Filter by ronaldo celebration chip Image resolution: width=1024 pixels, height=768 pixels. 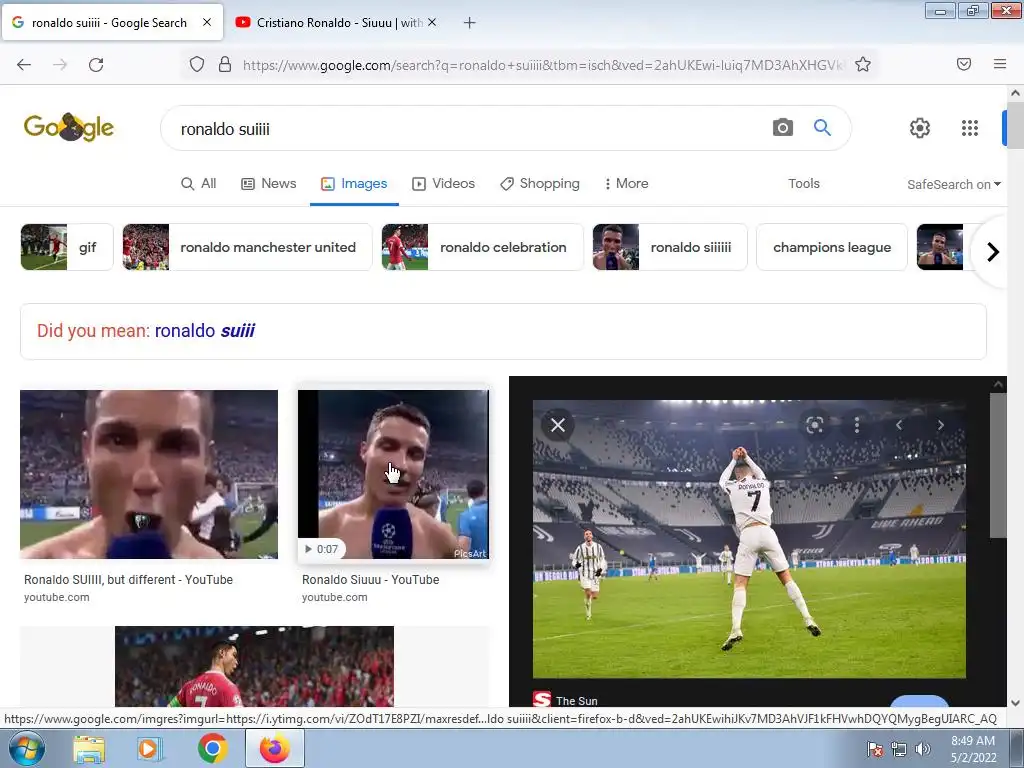(x=483, y=247)
